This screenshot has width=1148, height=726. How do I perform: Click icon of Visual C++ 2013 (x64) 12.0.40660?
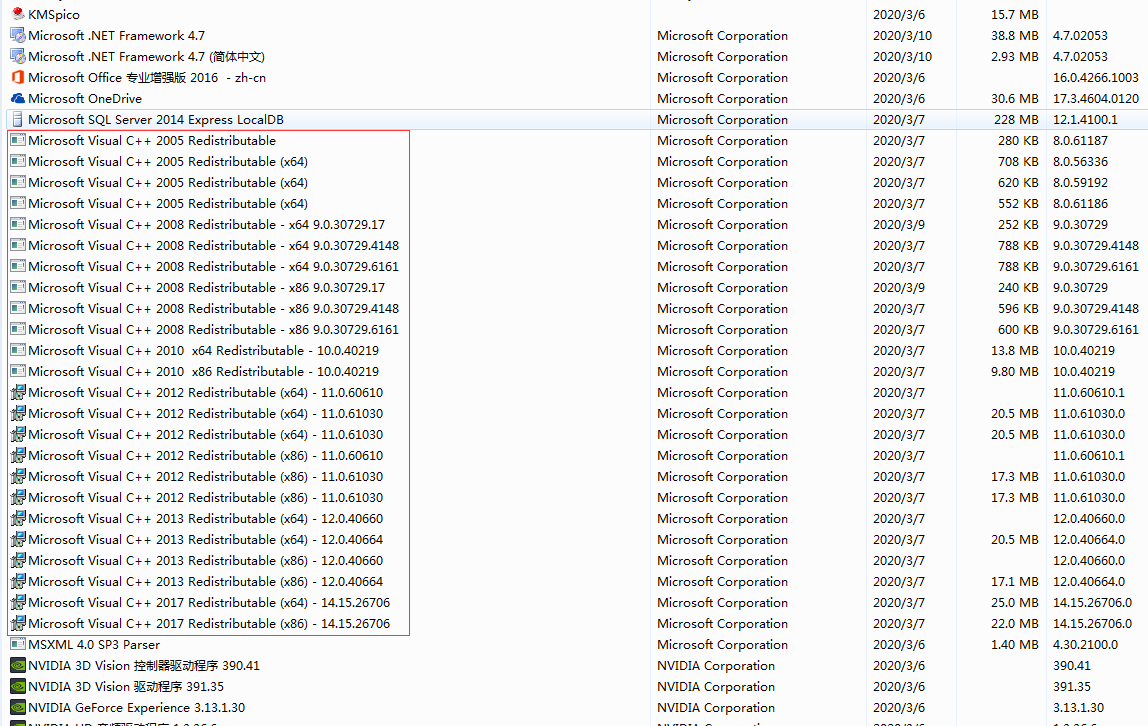[18, 518]
